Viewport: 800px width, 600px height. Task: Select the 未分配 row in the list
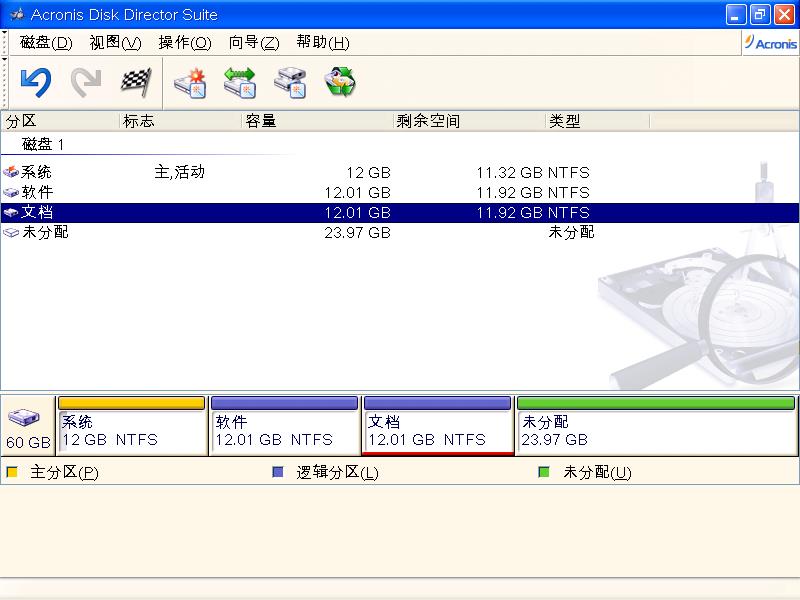pos(400,233)
